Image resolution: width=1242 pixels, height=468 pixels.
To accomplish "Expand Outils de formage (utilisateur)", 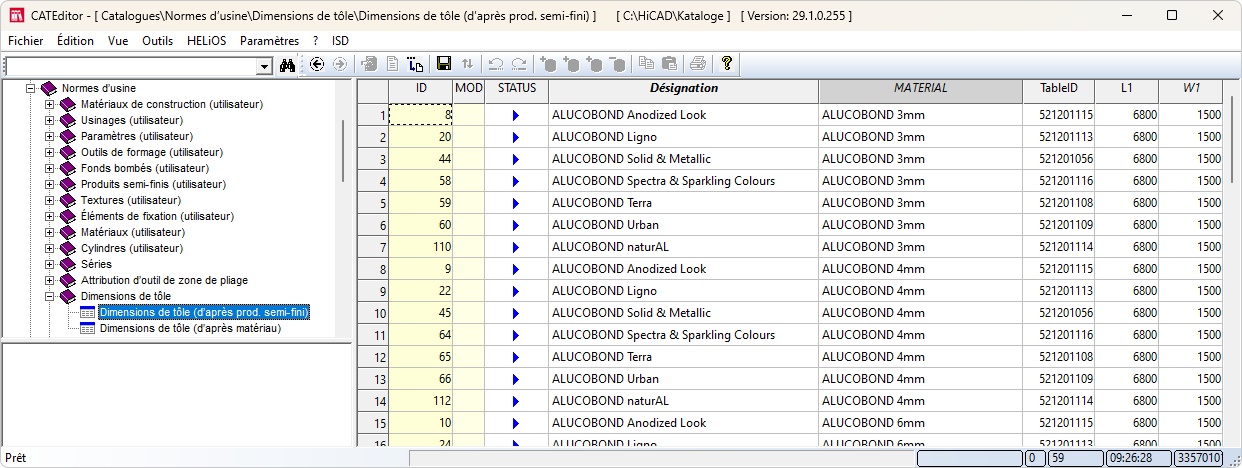I will 49,152.
